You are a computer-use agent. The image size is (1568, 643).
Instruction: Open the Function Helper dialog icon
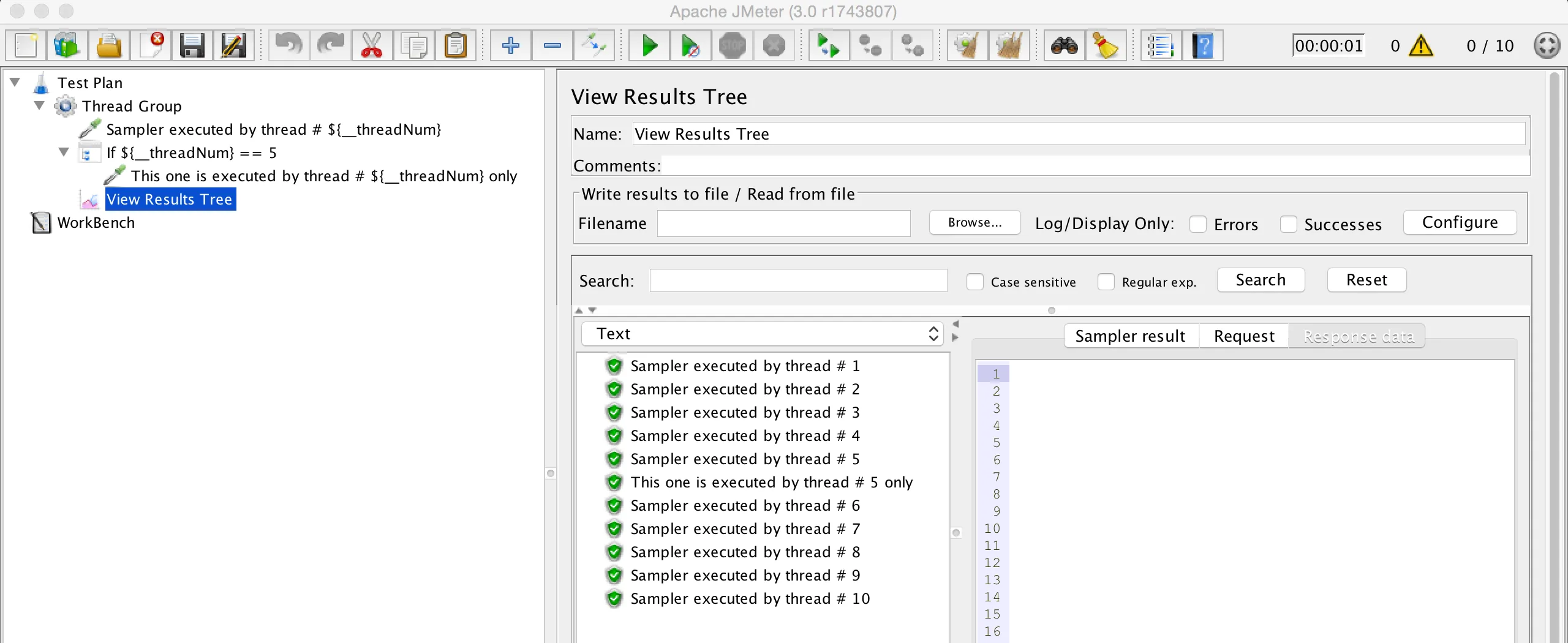[1161, 45]
